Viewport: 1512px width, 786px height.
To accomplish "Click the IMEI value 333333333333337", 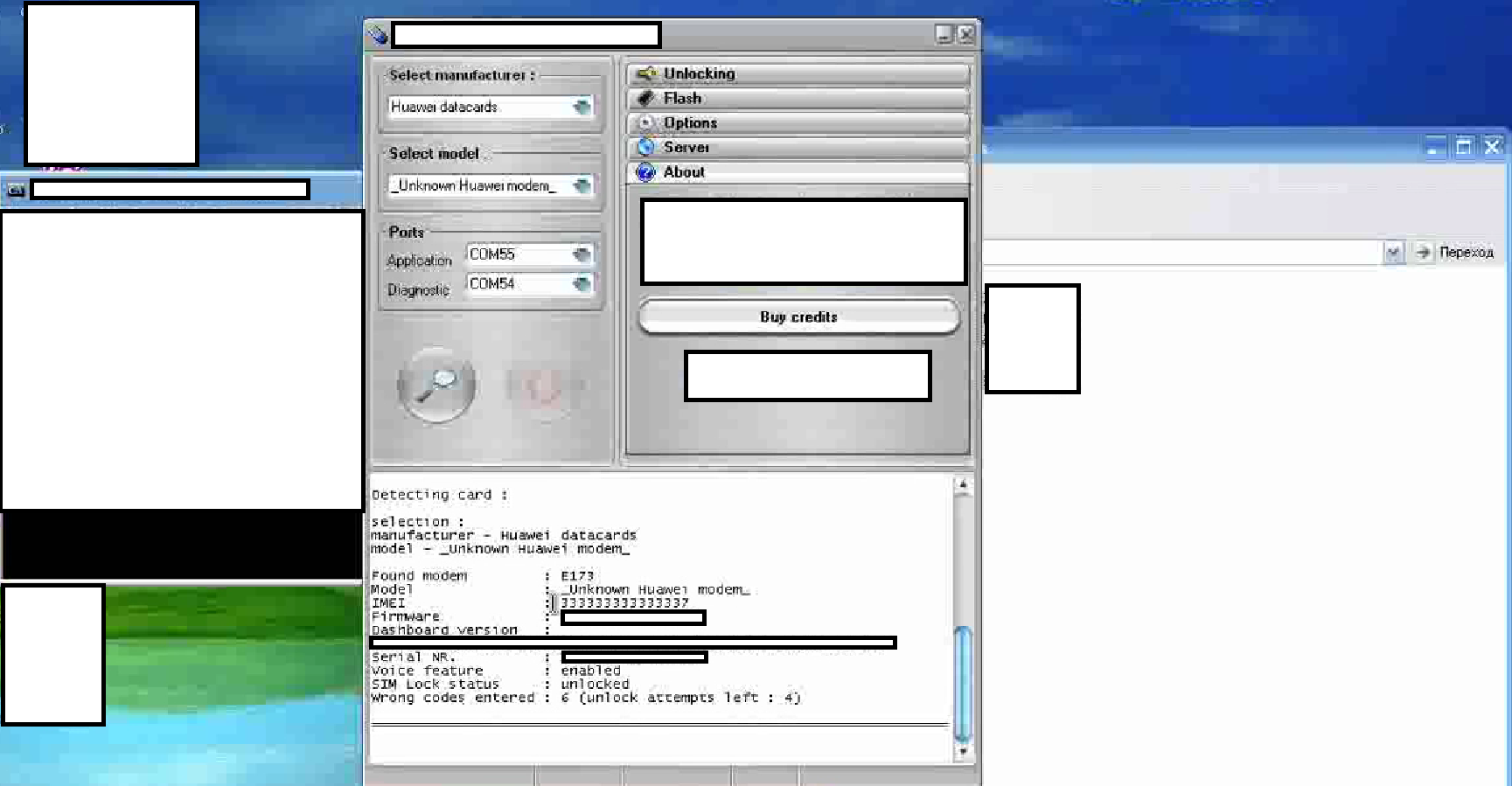I will click(624, 603).
